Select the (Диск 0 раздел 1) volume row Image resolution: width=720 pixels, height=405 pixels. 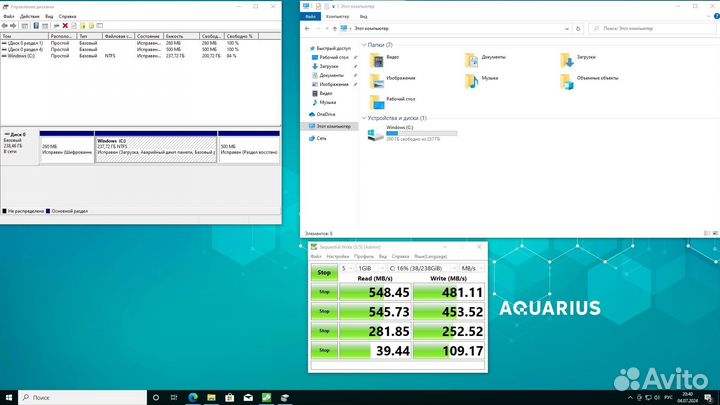click(141, 43)
